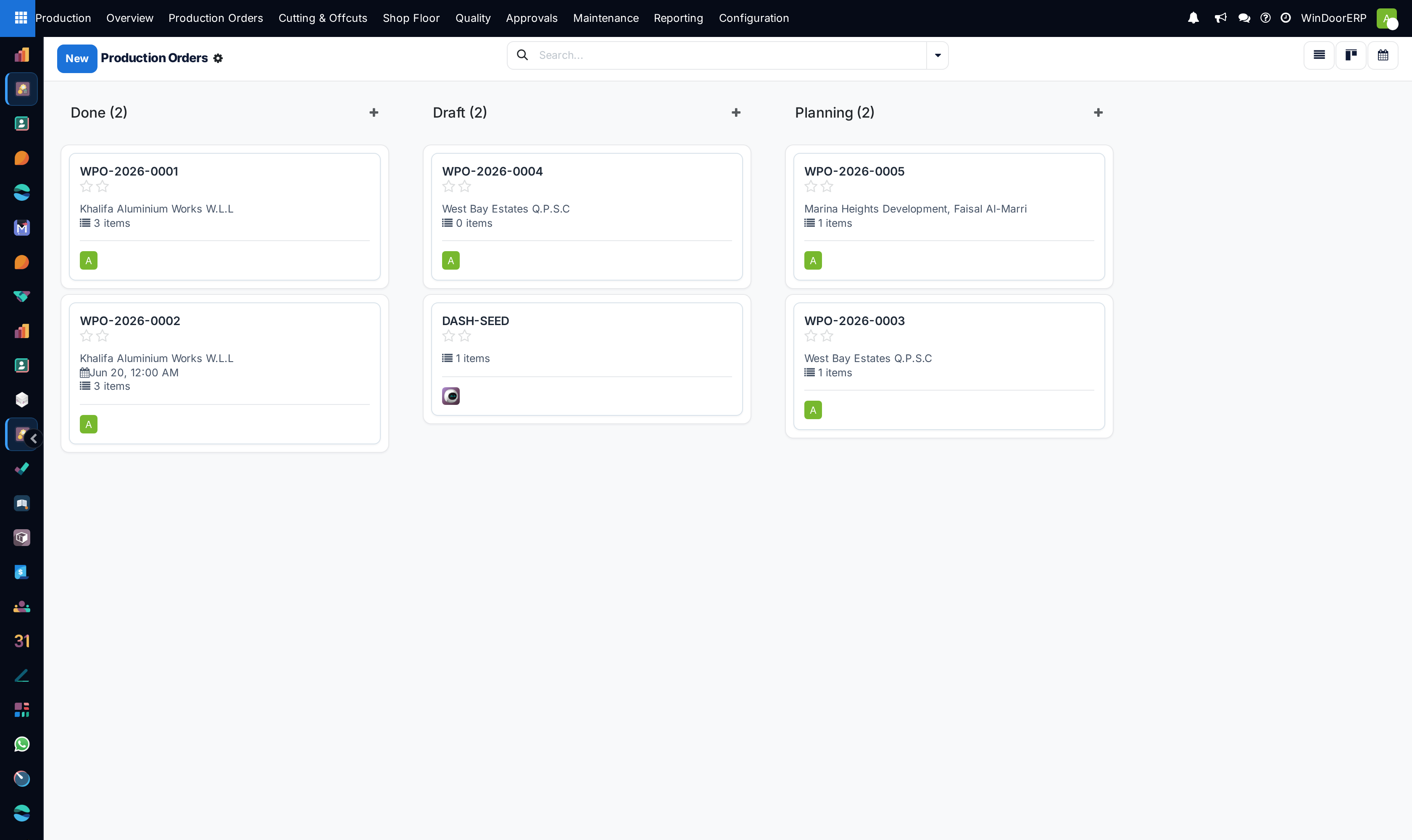This screenshot has width=1412, height=840.
Task: Toggle second priority star on WPO-2026-0001
Action: (103, 186)
